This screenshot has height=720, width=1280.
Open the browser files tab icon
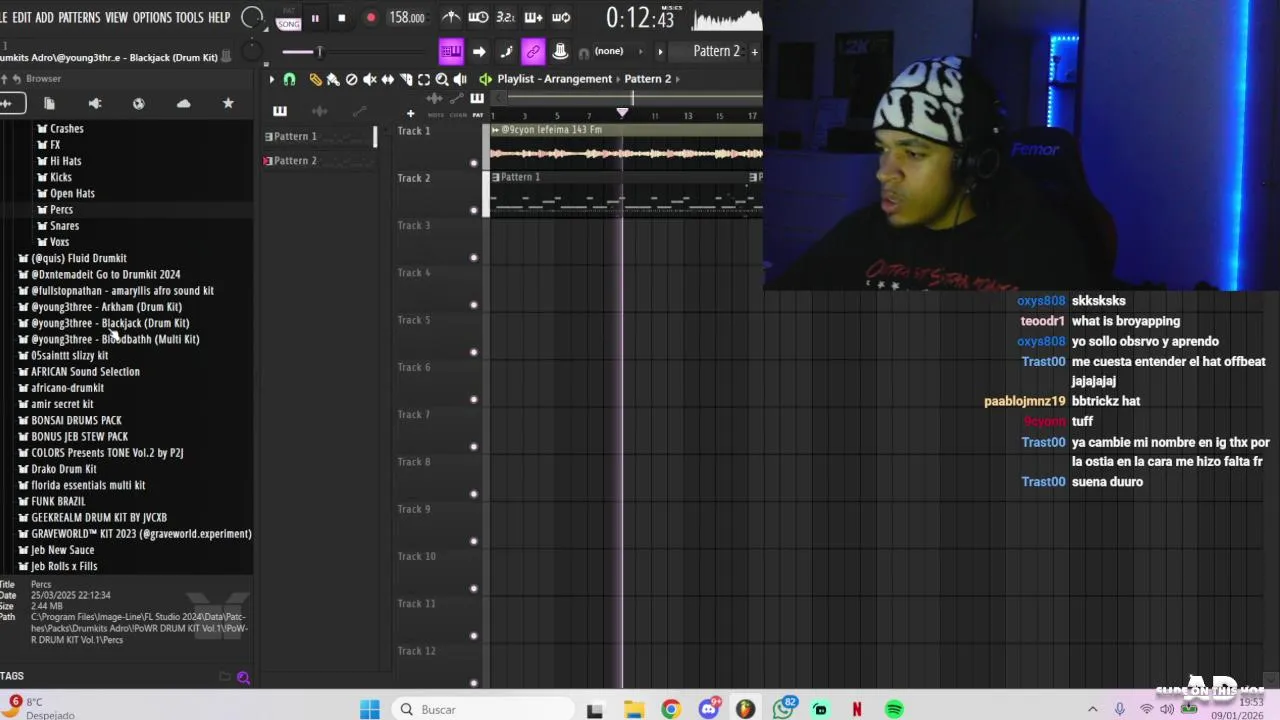tap(49, 103)
